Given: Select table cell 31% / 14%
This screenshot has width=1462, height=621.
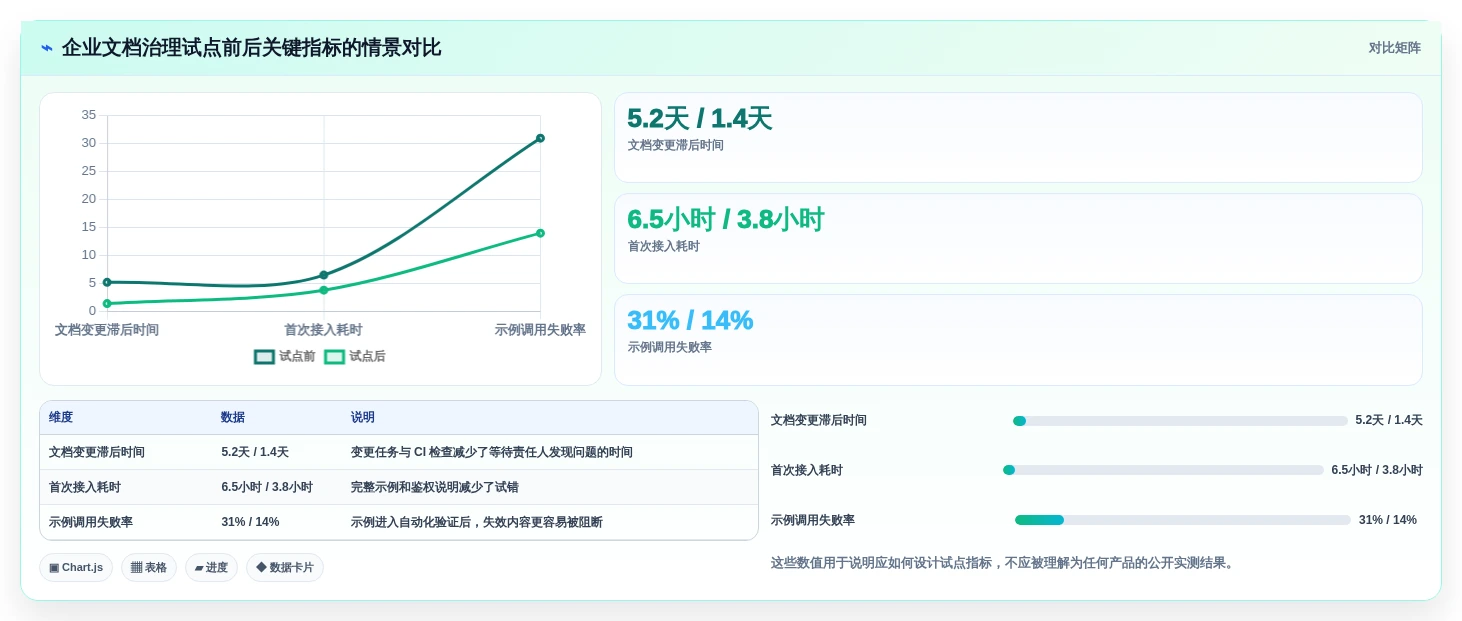Looking at the screenshot, I should [250, 523].
